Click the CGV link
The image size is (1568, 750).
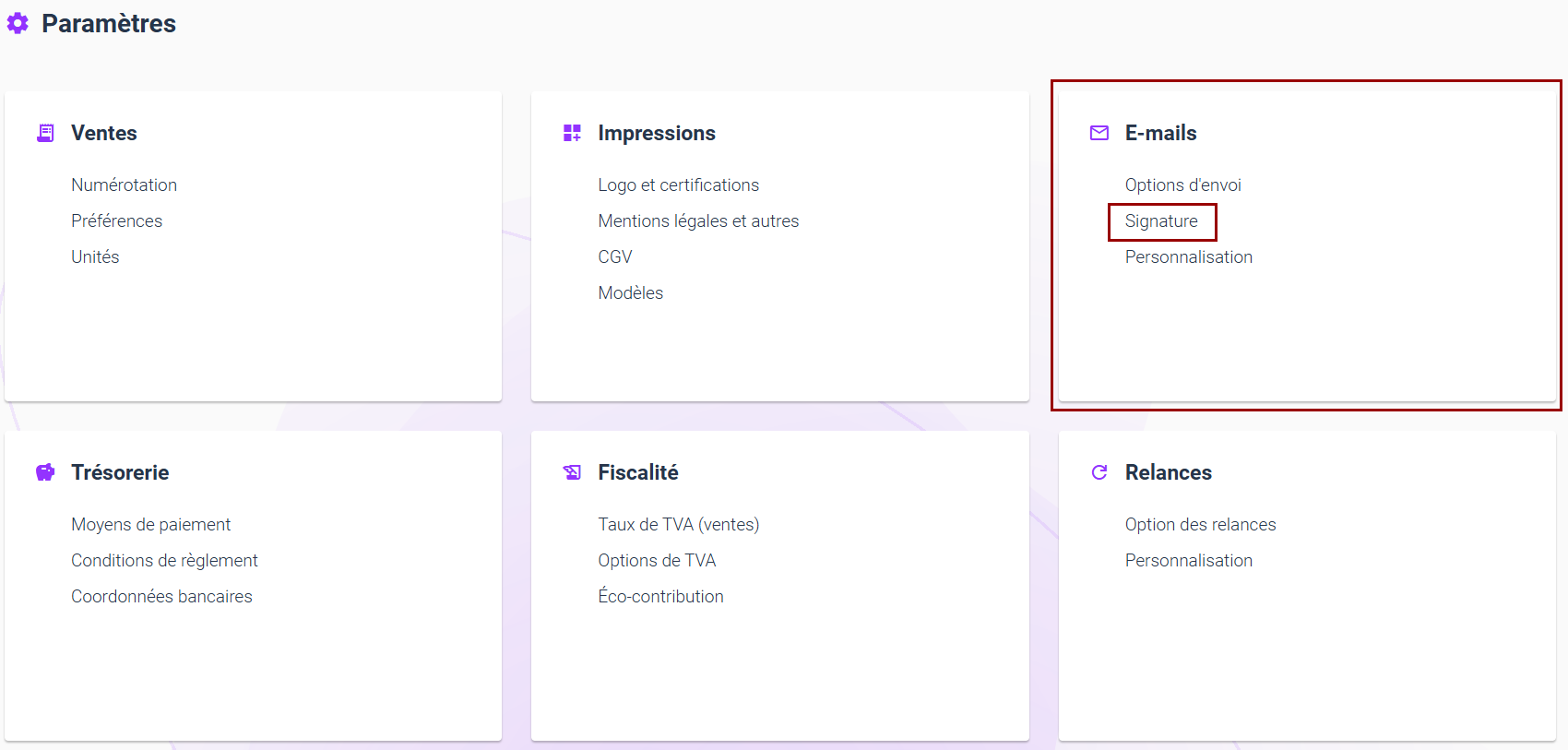coord(614,257)
